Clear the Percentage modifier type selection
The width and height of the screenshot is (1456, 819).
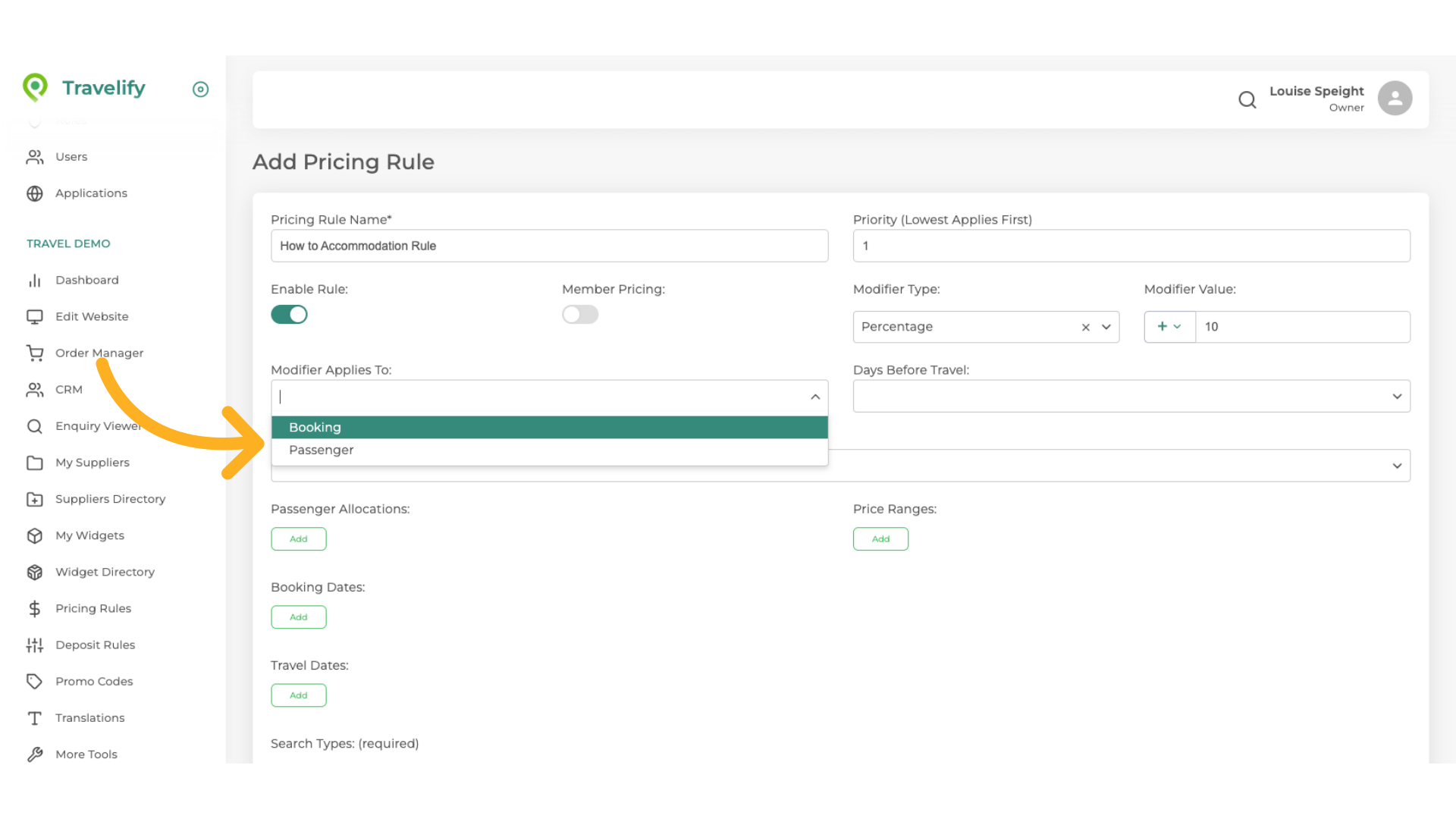1085,327
